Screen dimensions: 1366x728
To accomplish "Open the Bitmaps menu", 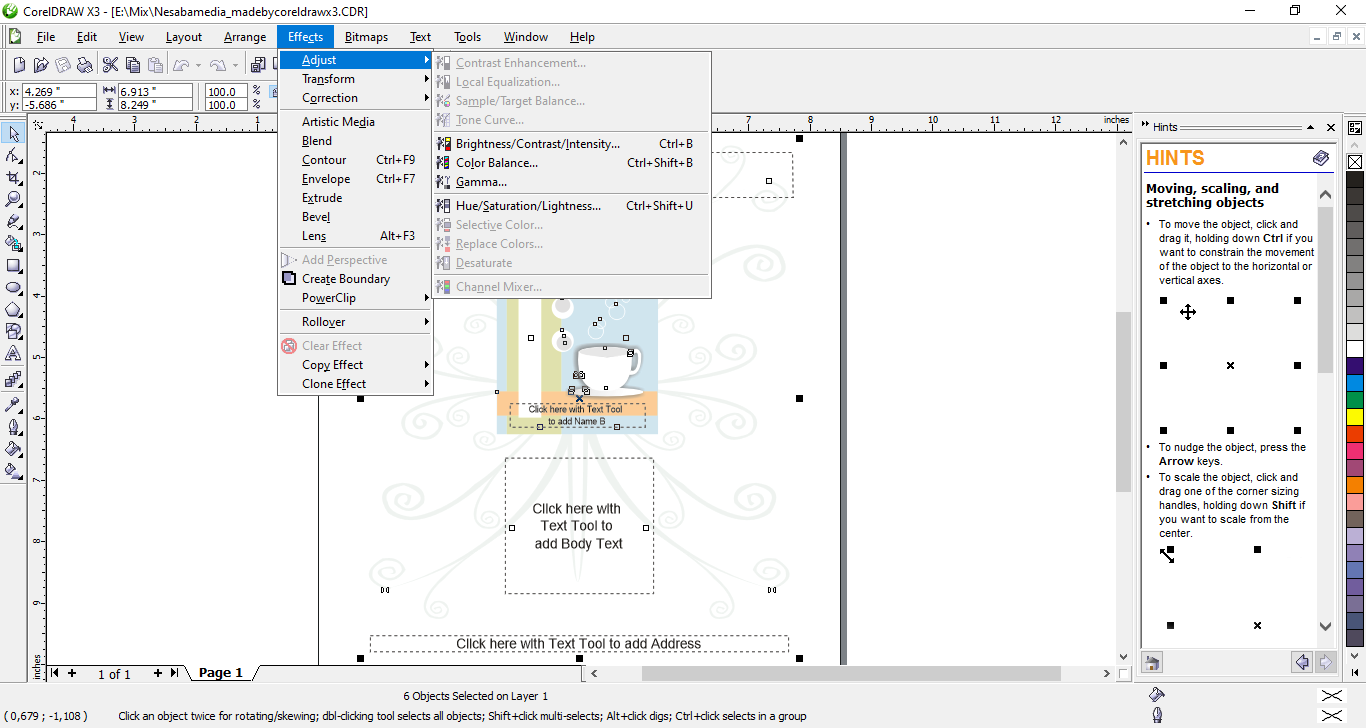I will click(366, 37).
